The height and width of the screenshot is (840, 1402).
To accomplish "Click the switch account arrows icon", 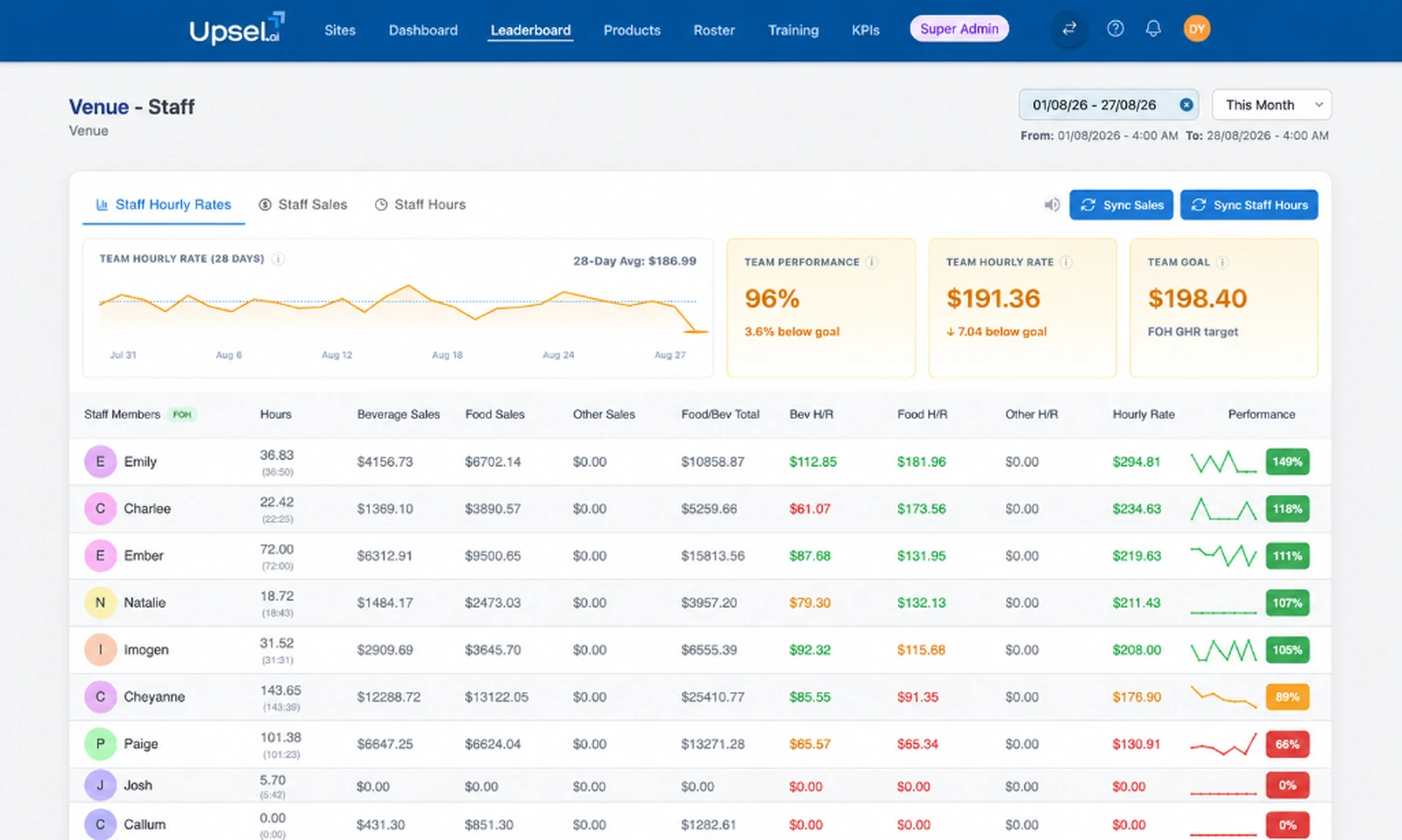I will point(1069,29).
